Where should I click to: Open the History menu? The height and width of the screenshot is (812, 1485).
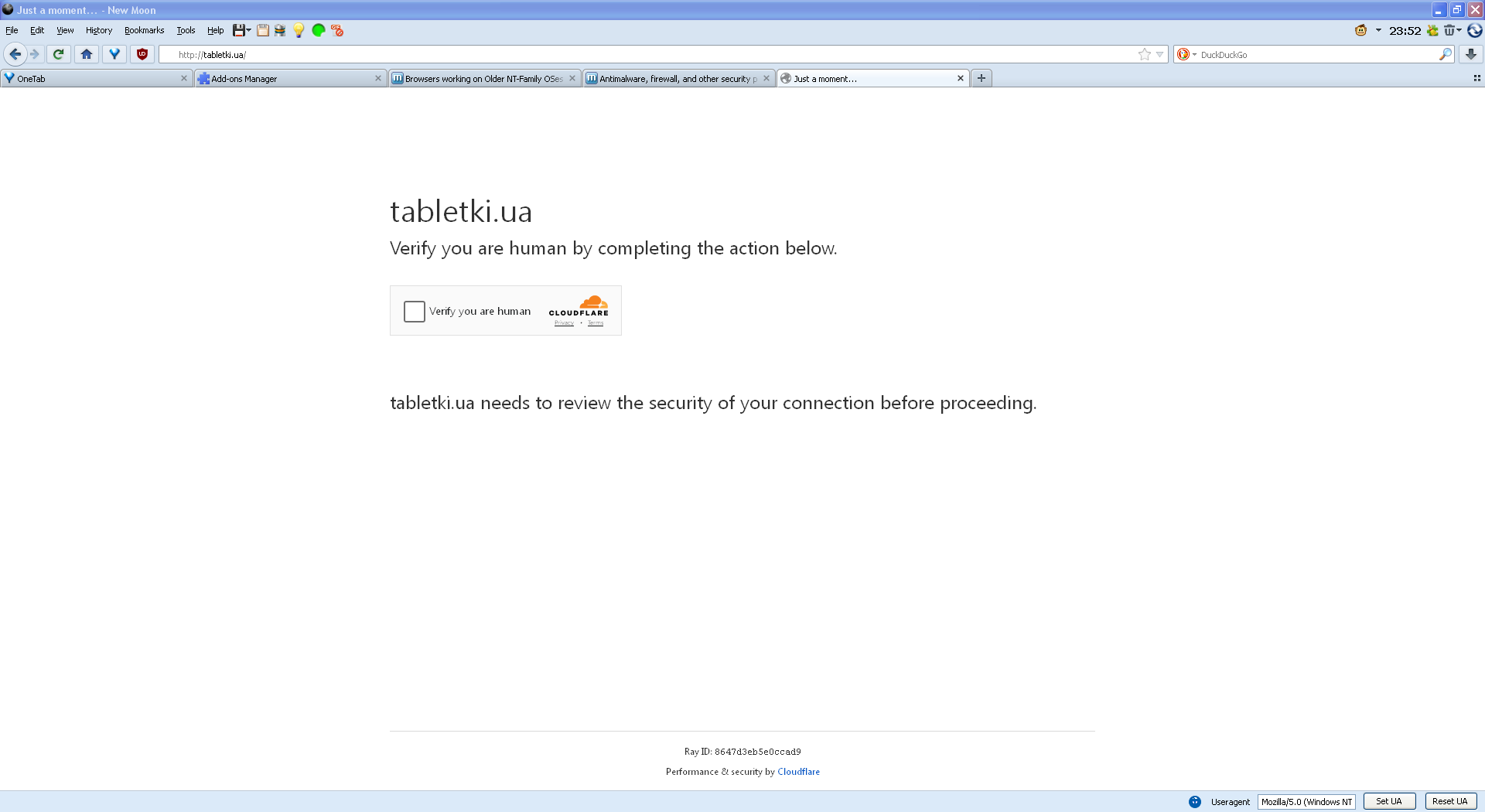click(99, 30)
